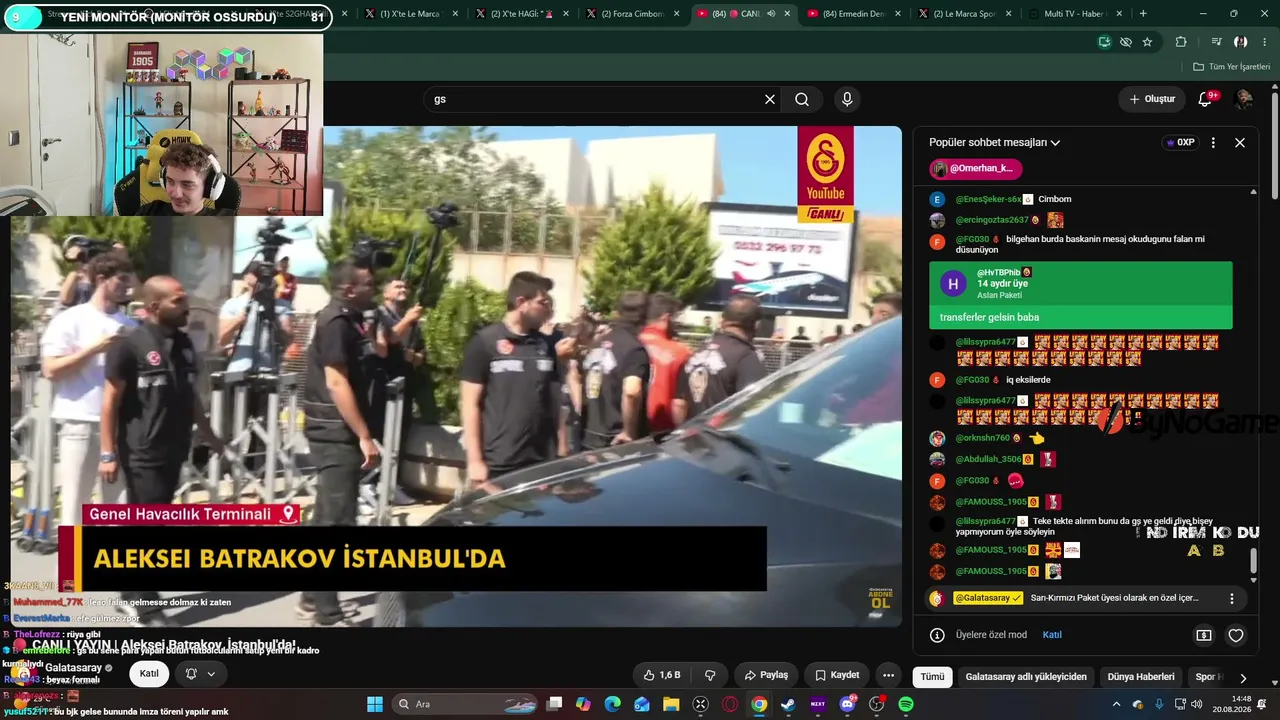Image resolution: width=1280 pixels, height=720 pixels.
Task: Click the @HvTBPhib membership message
Action: pyautogui.click(x=1081, y=295)
